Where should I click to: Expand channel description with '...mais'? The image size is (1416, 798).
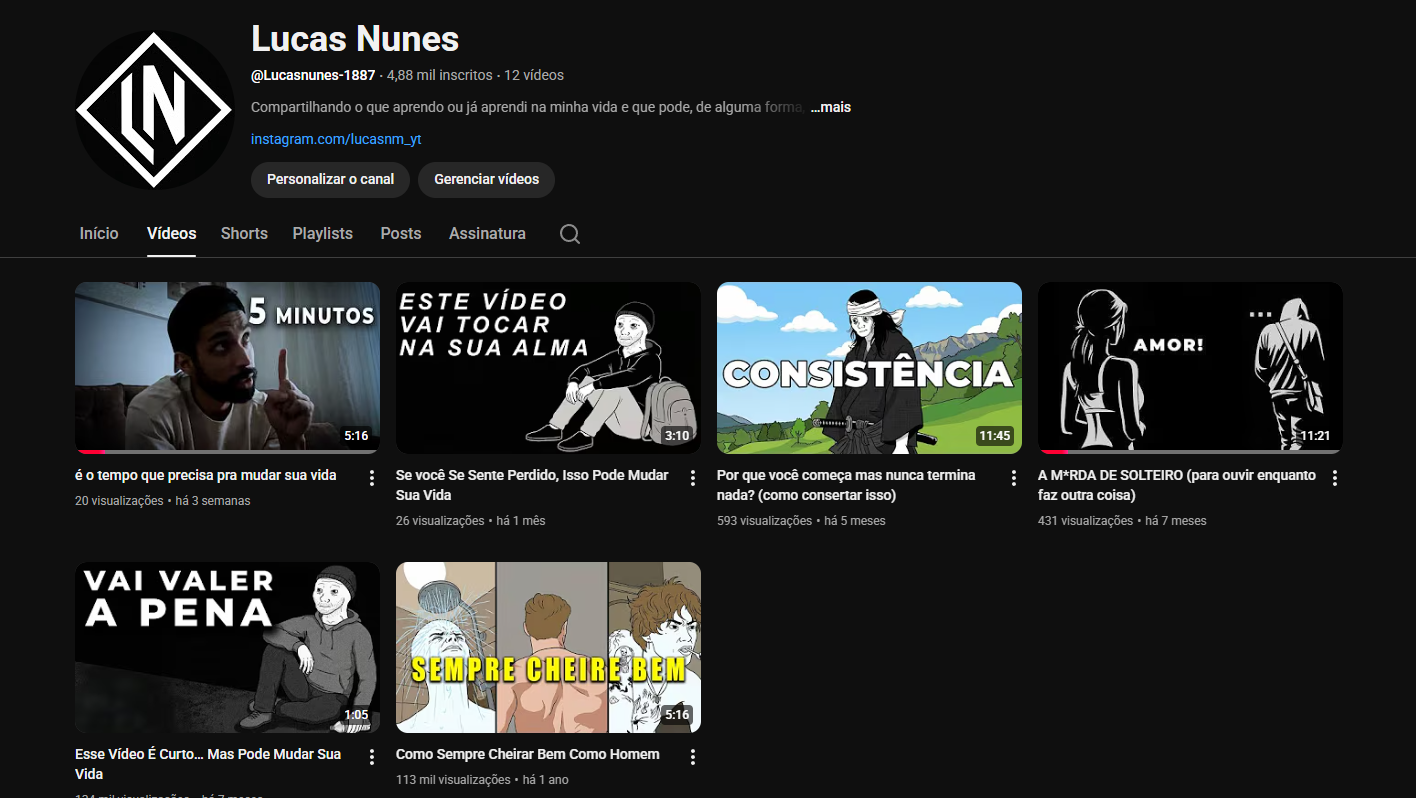pos(830,107)
